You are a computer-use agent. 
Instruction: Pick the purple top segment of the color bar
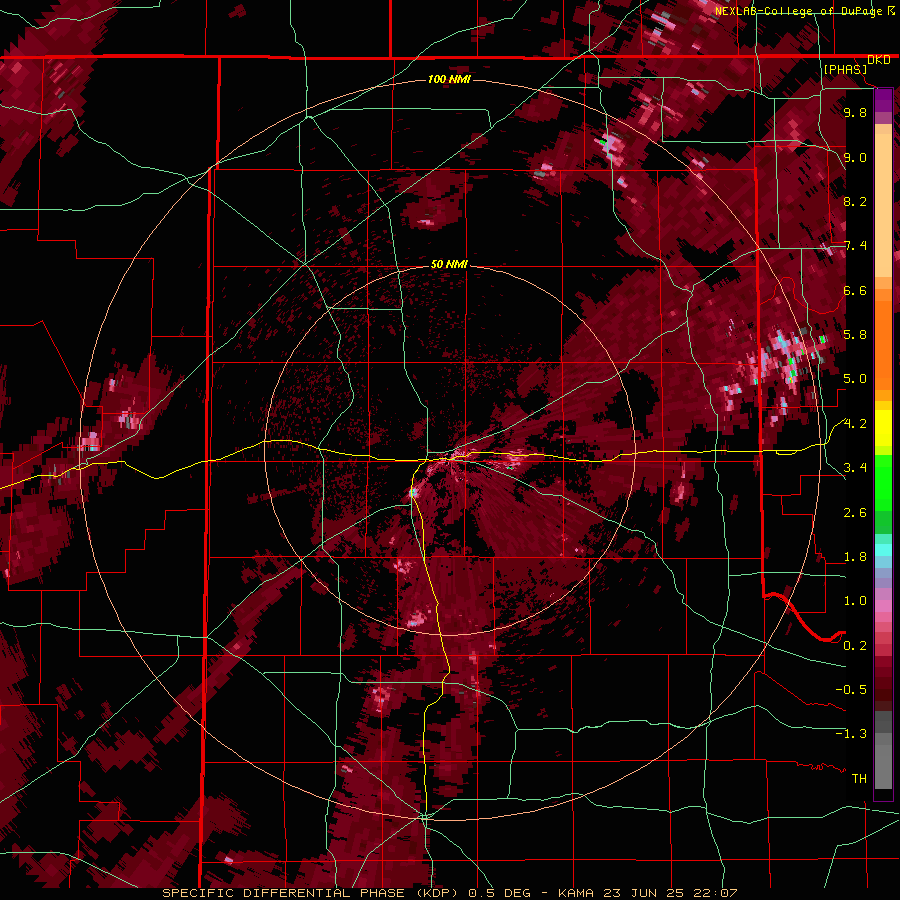click(883, 100)
